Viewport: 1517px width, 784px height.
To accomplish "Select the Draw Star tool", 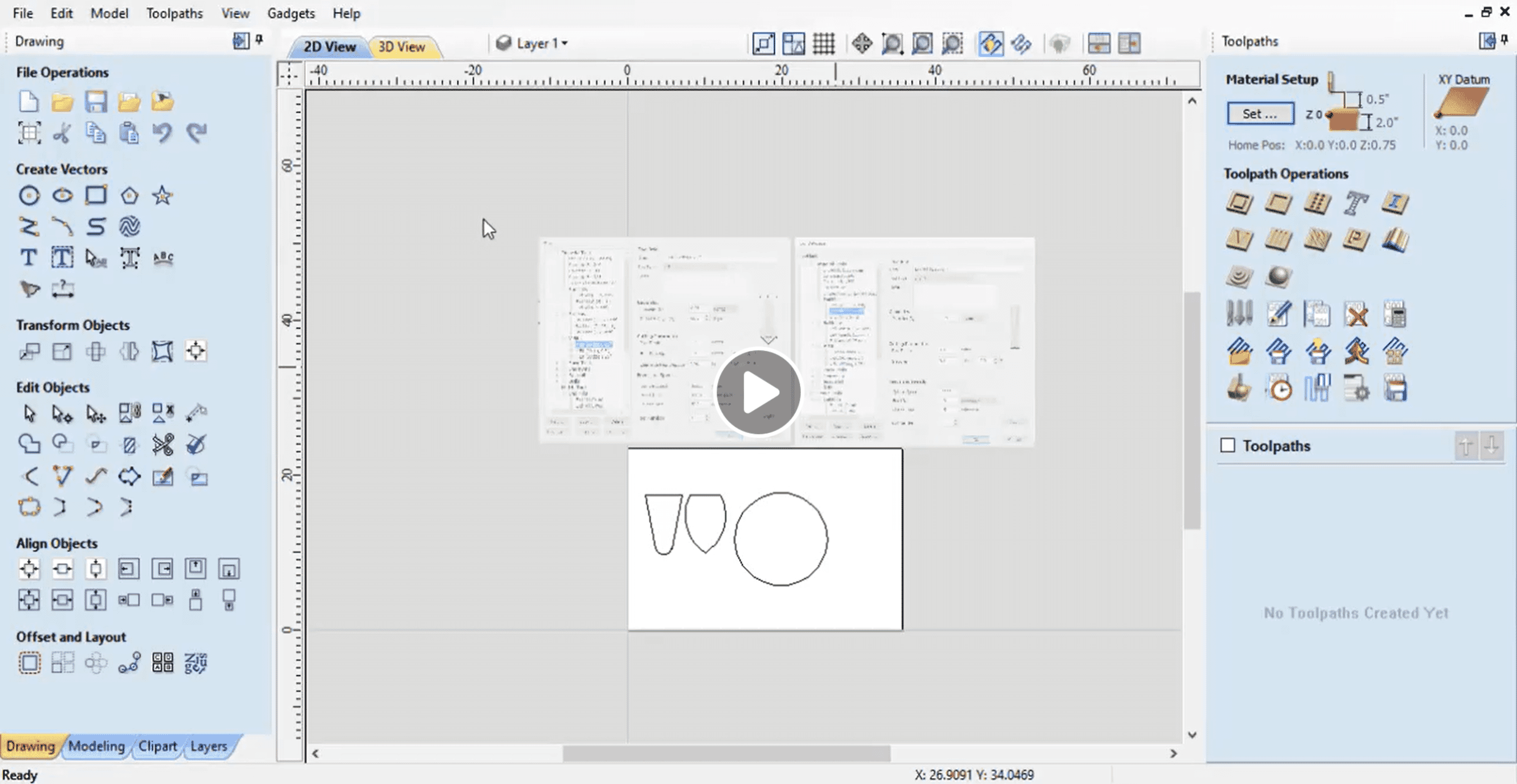I will 162,196.
